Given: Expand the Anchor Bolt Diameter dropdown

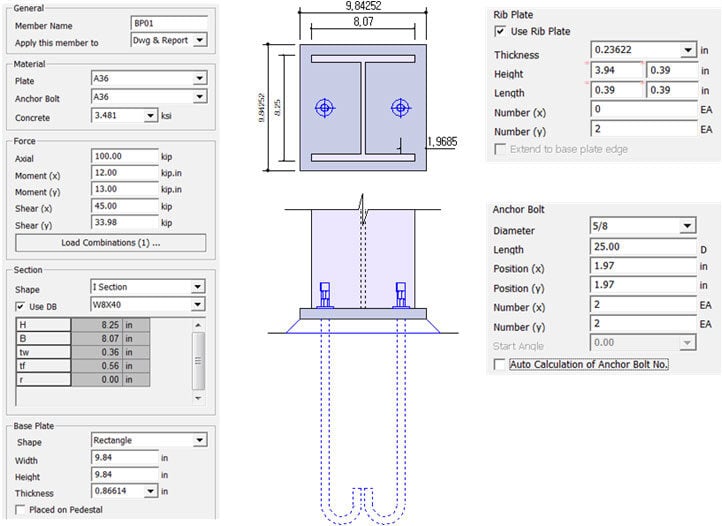Looking at the screenshot, I should [x=687, y=228].
